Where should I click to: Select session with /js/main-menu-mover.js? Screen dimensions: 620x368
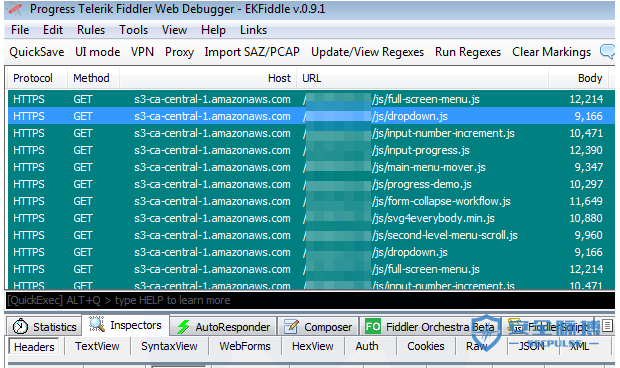pyautogui.click(x=311, y=167)
